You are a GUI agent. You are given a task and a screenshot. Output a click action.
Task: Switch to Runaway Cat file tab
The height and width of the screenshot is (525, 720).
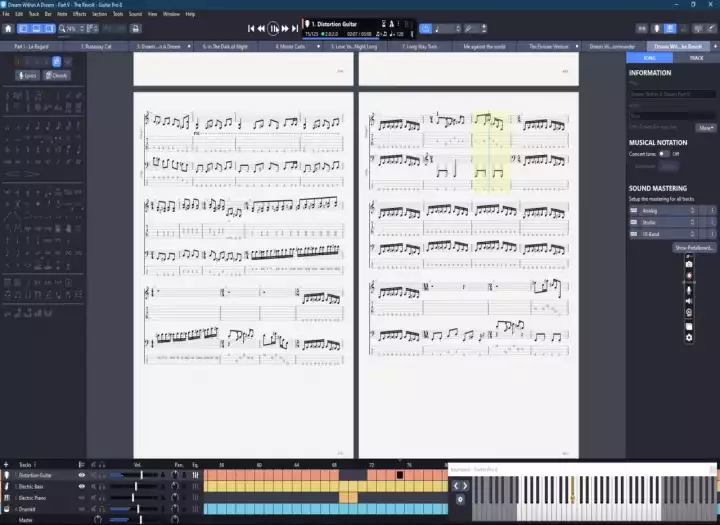pyautogui.click(x=96, y=46)
